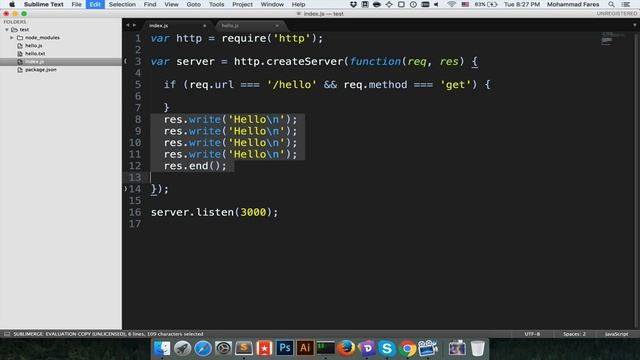Close the index.js tab

204,25
